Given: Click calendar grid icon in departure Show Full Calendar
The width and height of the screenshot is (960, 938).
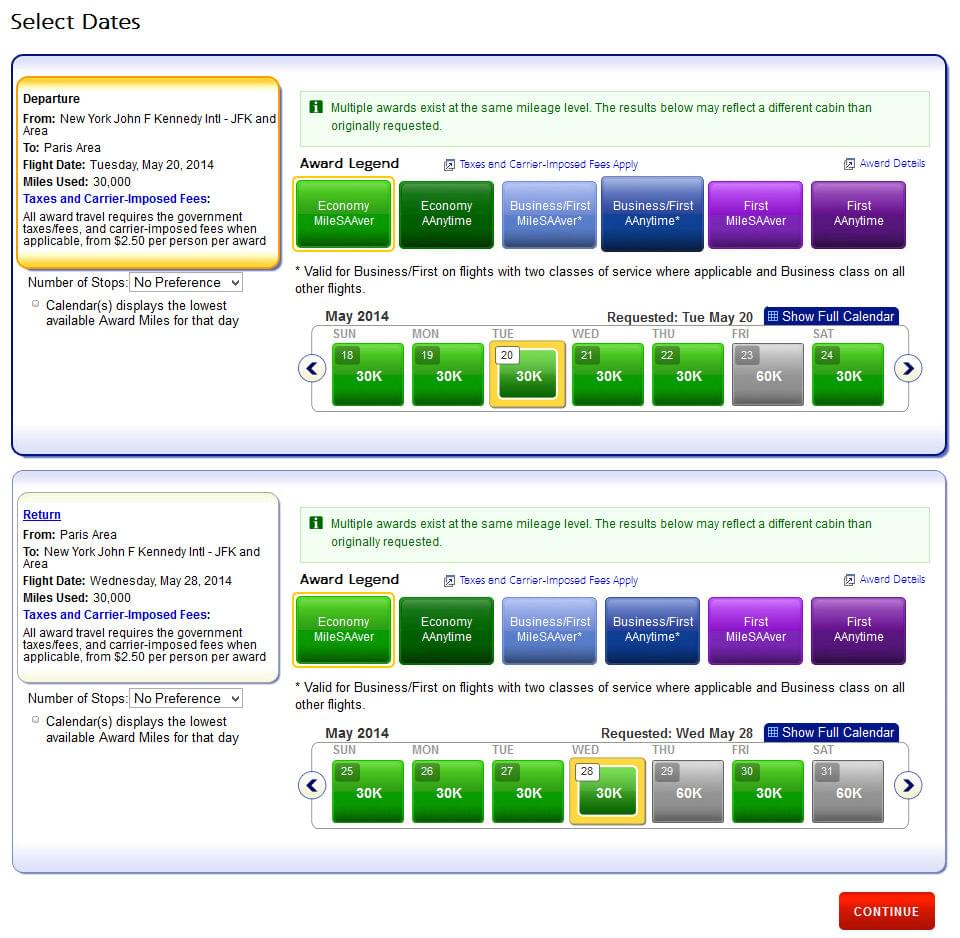Looking at the screenshot, I should [x=773, y=316].
